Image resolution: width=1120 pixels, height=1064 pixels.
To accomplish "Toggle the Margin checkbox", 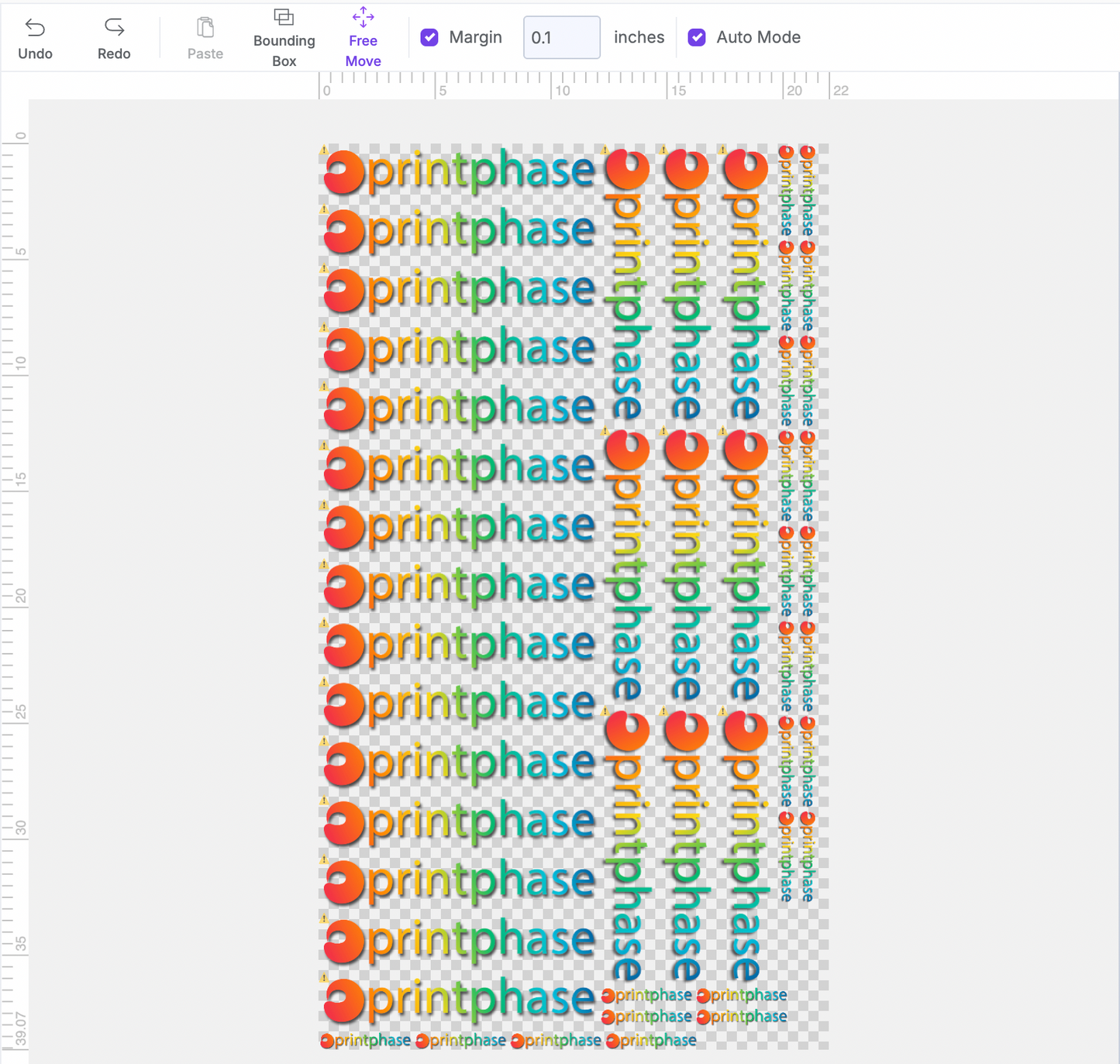I will pyautogui.click(x=429, y=37).
